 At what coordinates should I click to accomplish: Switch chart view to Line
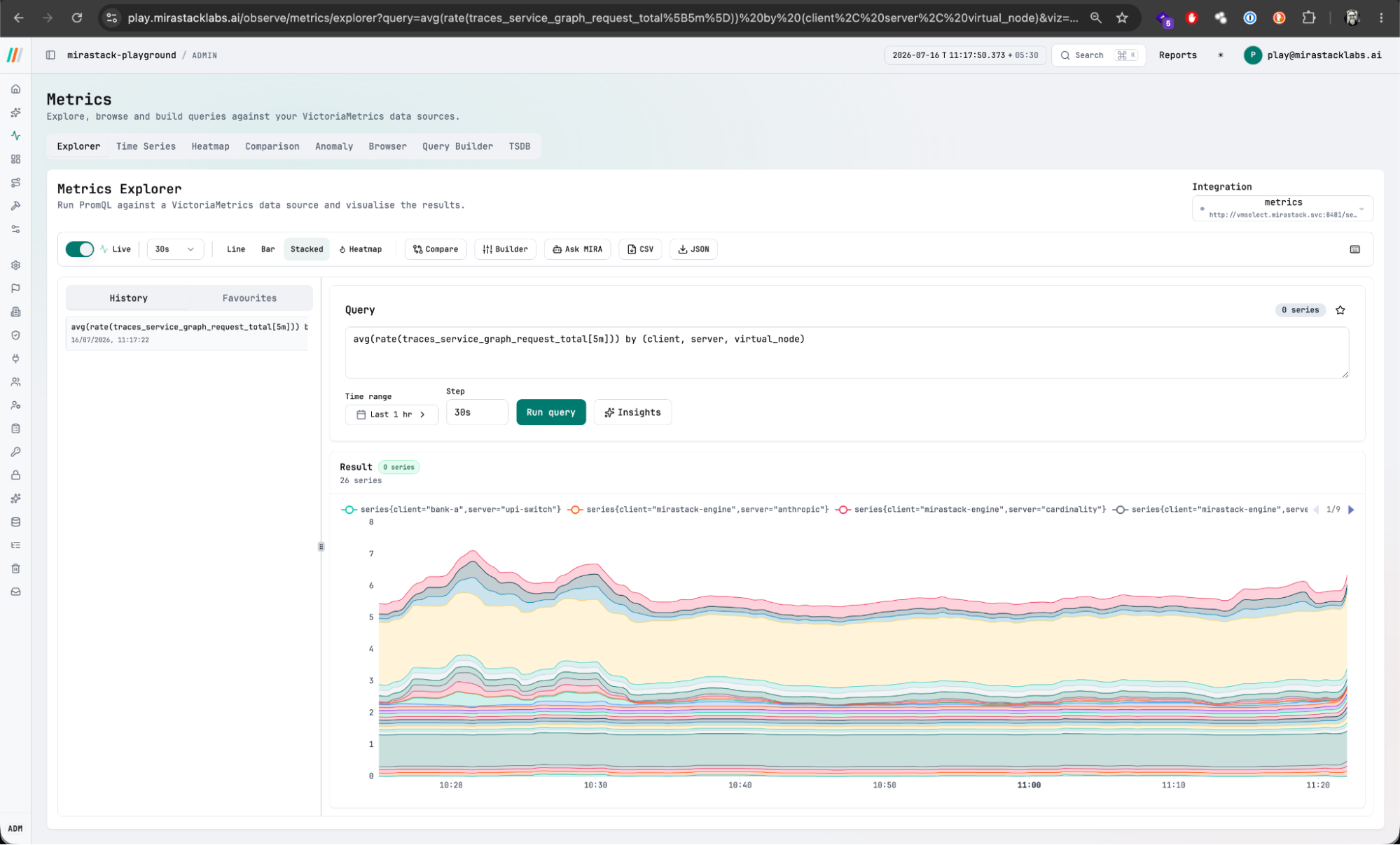click(236, 249)
